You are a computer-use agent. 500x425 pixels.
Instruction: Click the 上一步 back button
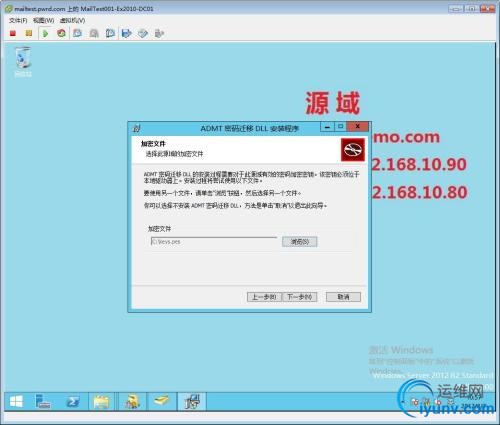pos(264,297)
